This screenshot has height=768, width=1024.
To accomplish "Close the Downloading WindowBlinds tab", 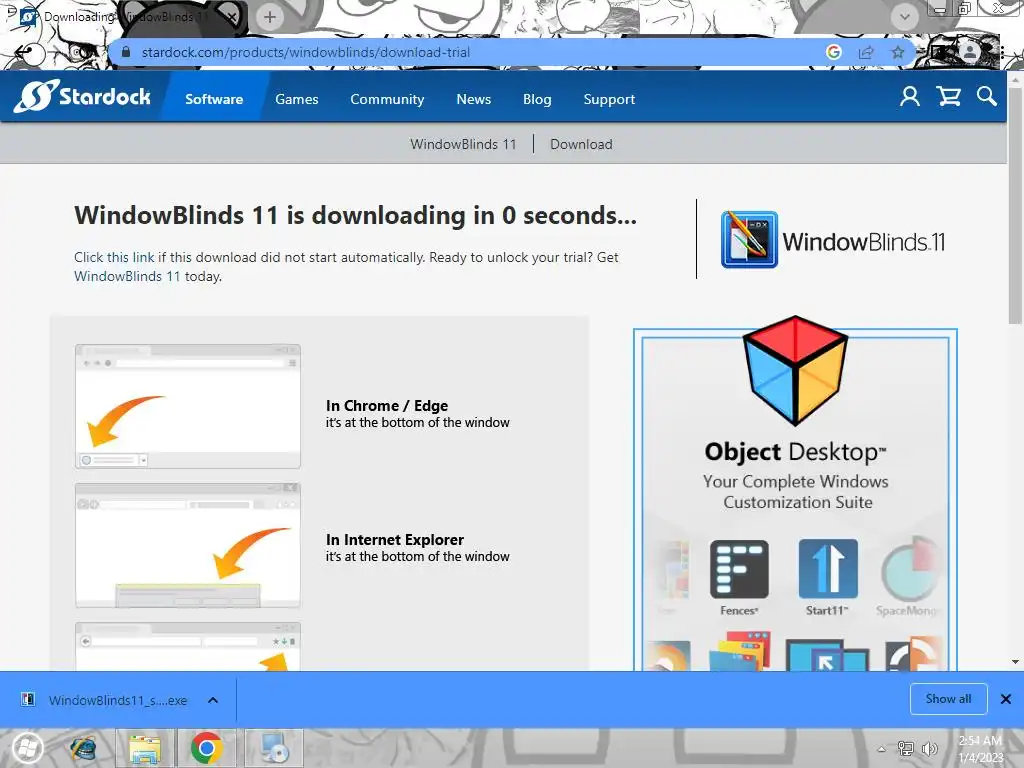I will coord(232,17).
